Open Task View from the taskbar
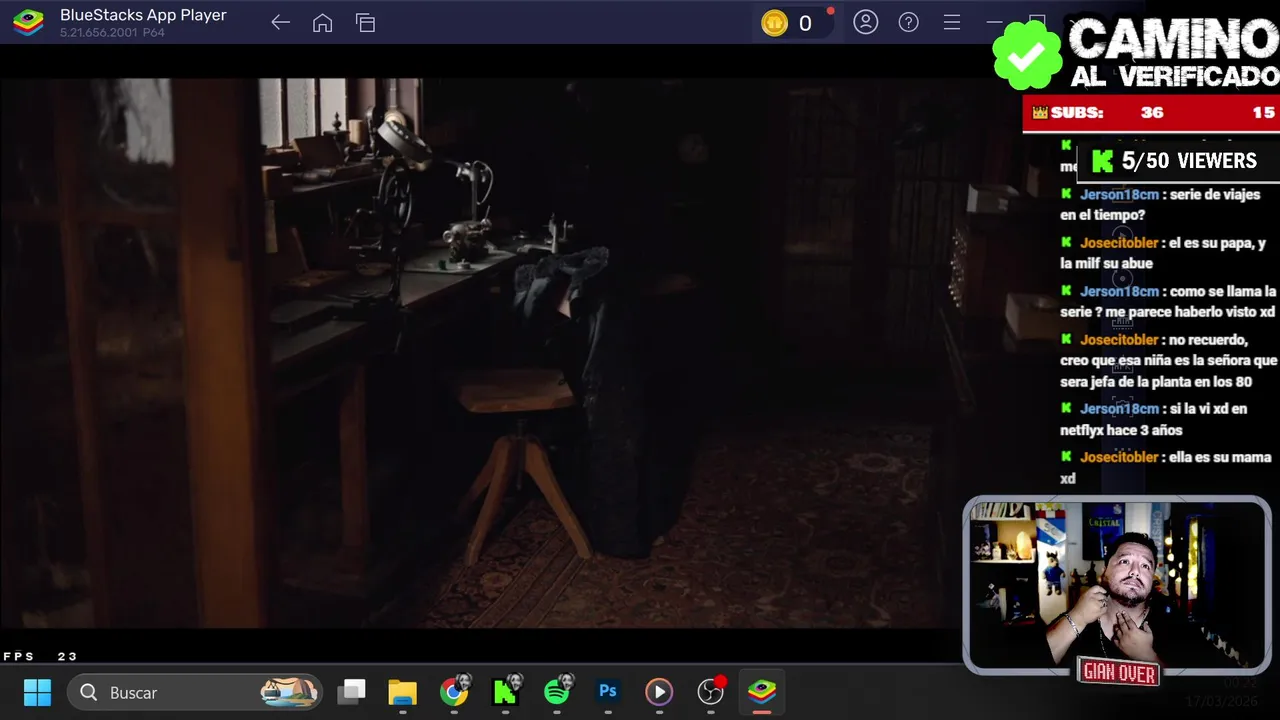The width and height of the screenshot is (1280, 720). (351, 692)
